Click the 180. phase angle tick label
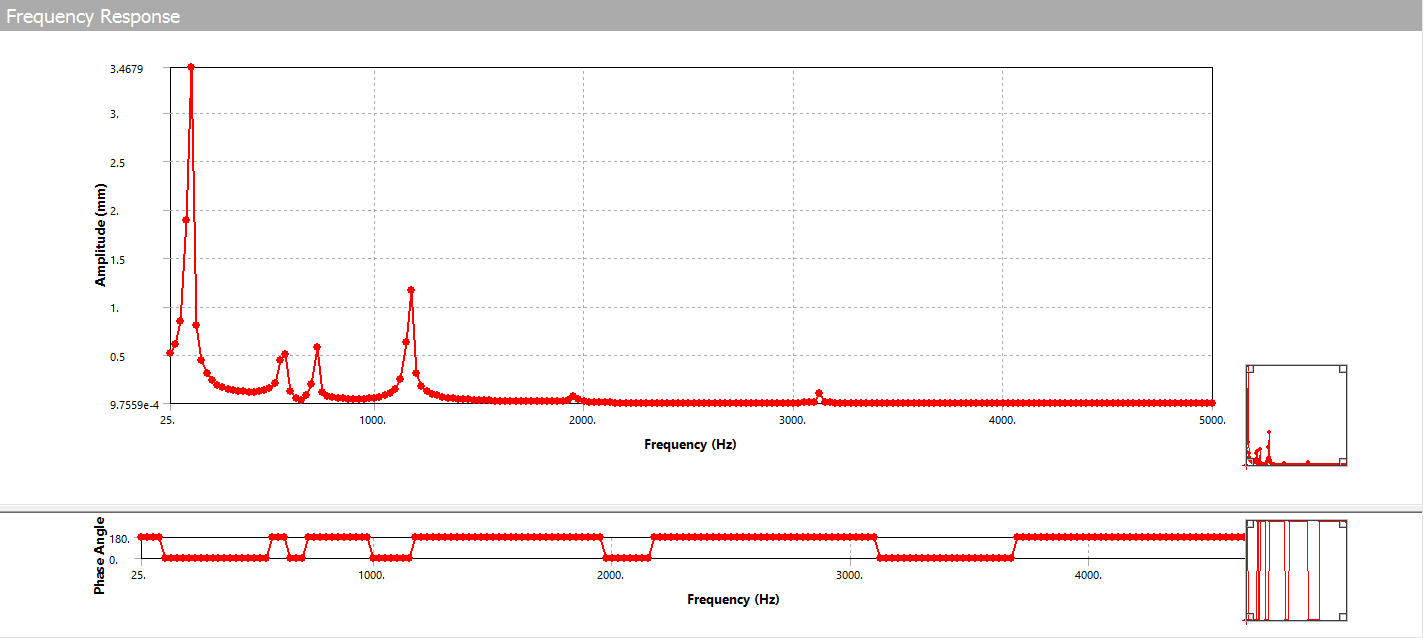 pyautogui.click(x=120, y=539)
